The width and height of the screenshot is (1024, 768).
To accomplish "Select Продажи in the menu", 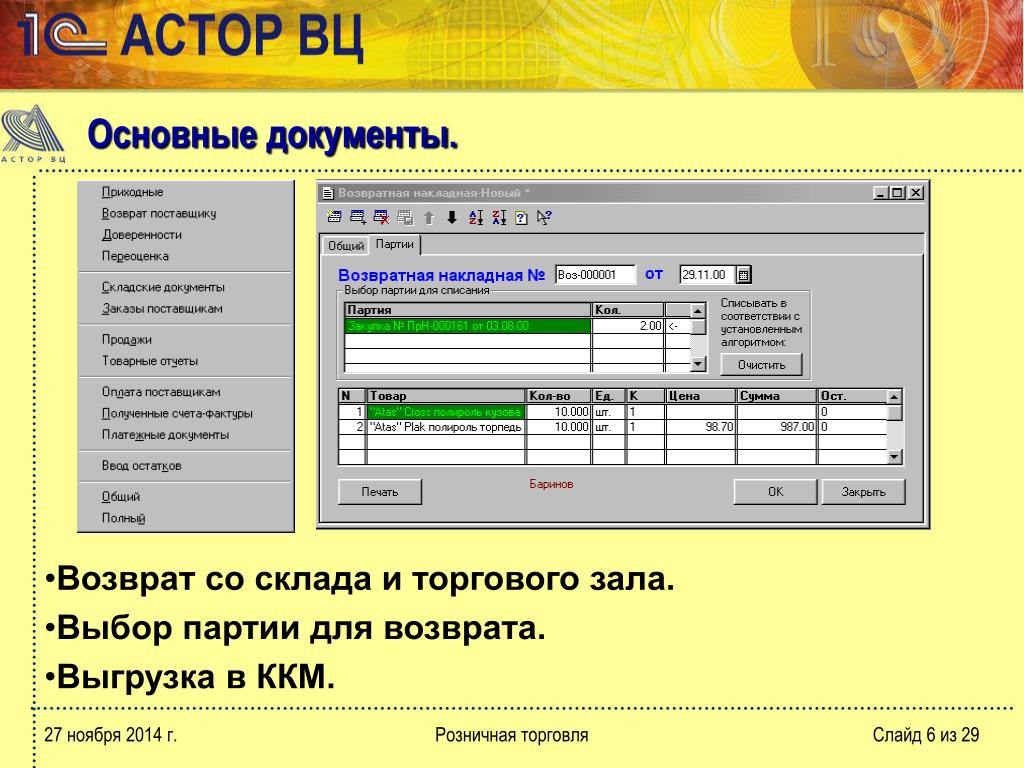I will (x=127, y=340).
